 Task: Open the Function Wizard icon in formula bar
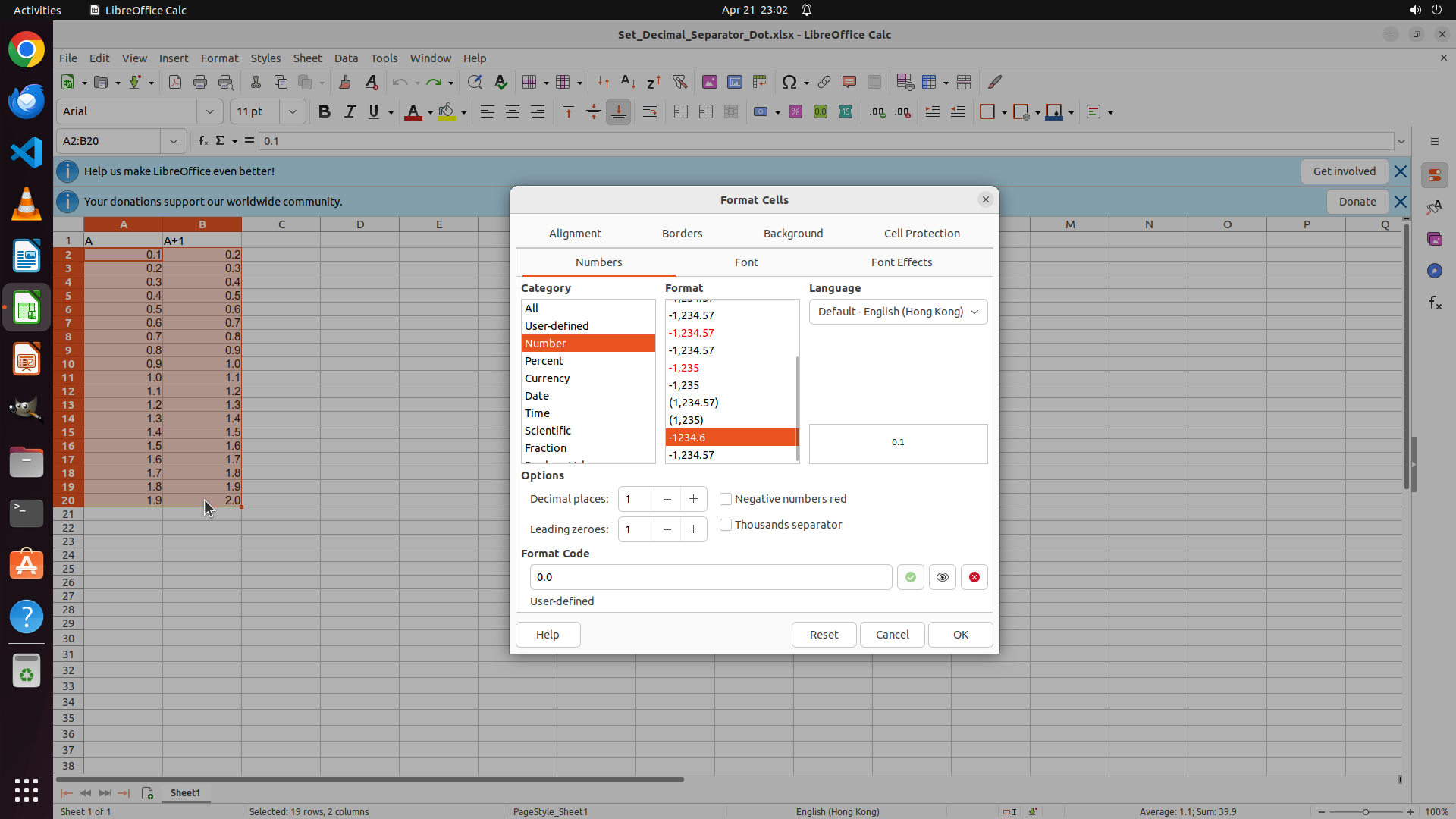click(x=202, y=141)
